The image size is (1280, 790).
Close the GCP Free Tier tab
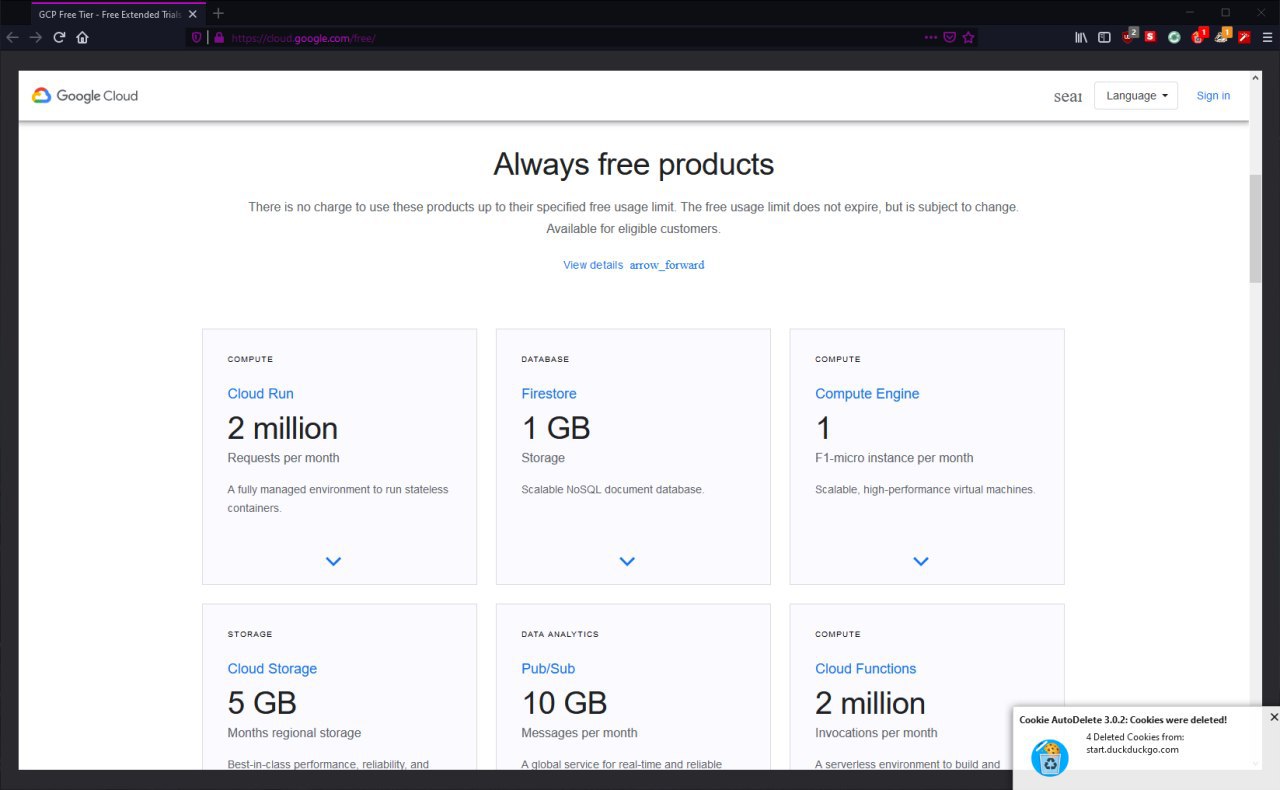coord(193,14)
